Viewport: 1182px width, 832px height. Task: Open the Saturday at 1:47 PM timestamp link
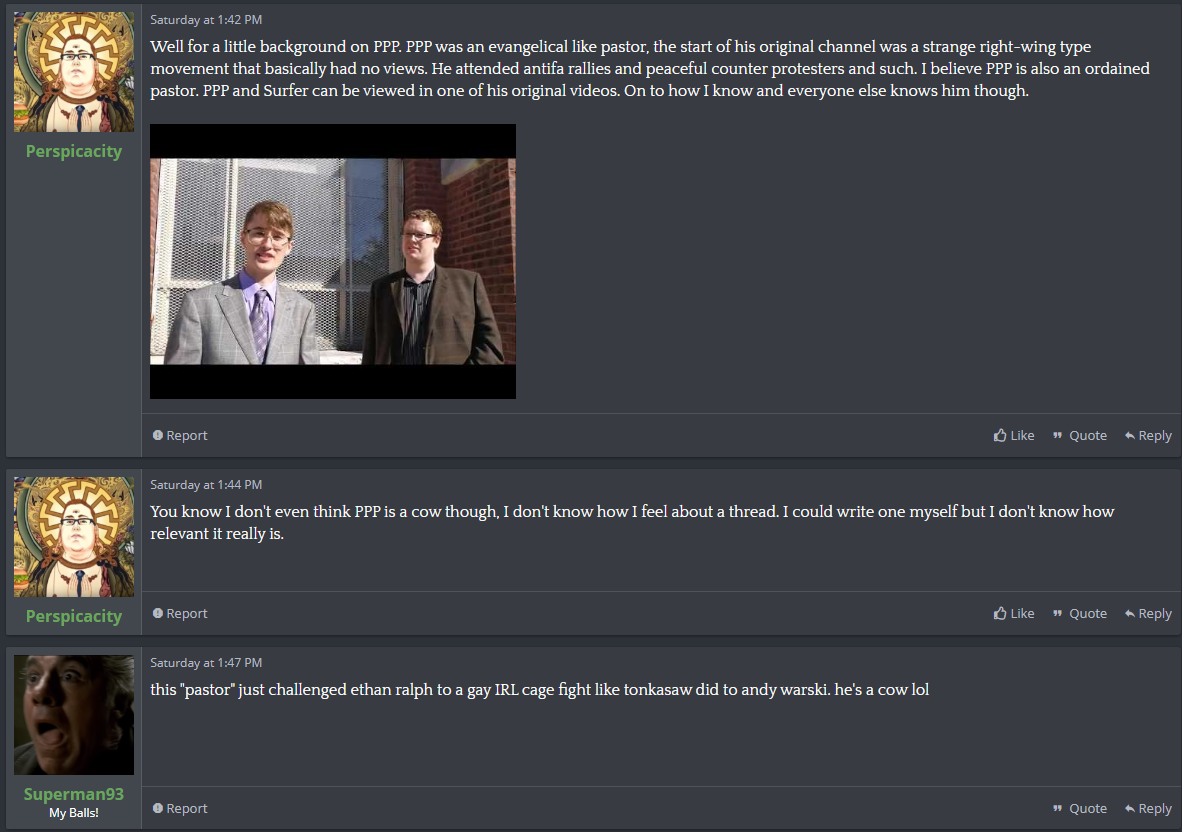pos(206,662)
